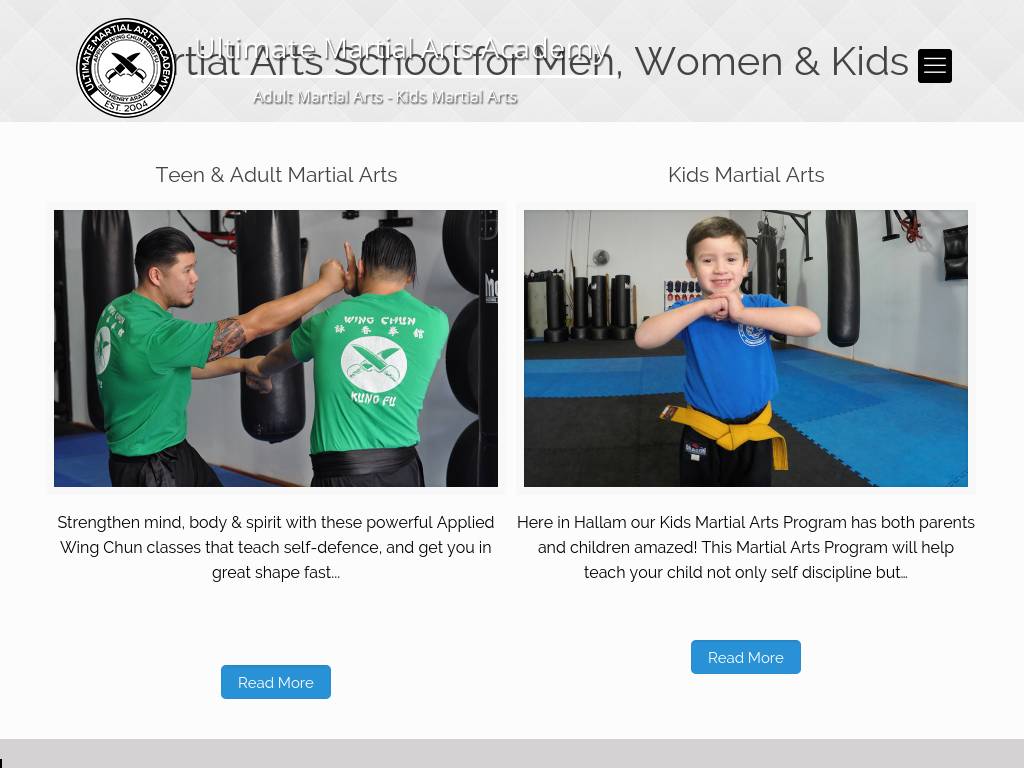The width and height of the screenshot is (1024, 768).
Task: Click the crossed swords emblem in the logo
Action: click(127, 66)
